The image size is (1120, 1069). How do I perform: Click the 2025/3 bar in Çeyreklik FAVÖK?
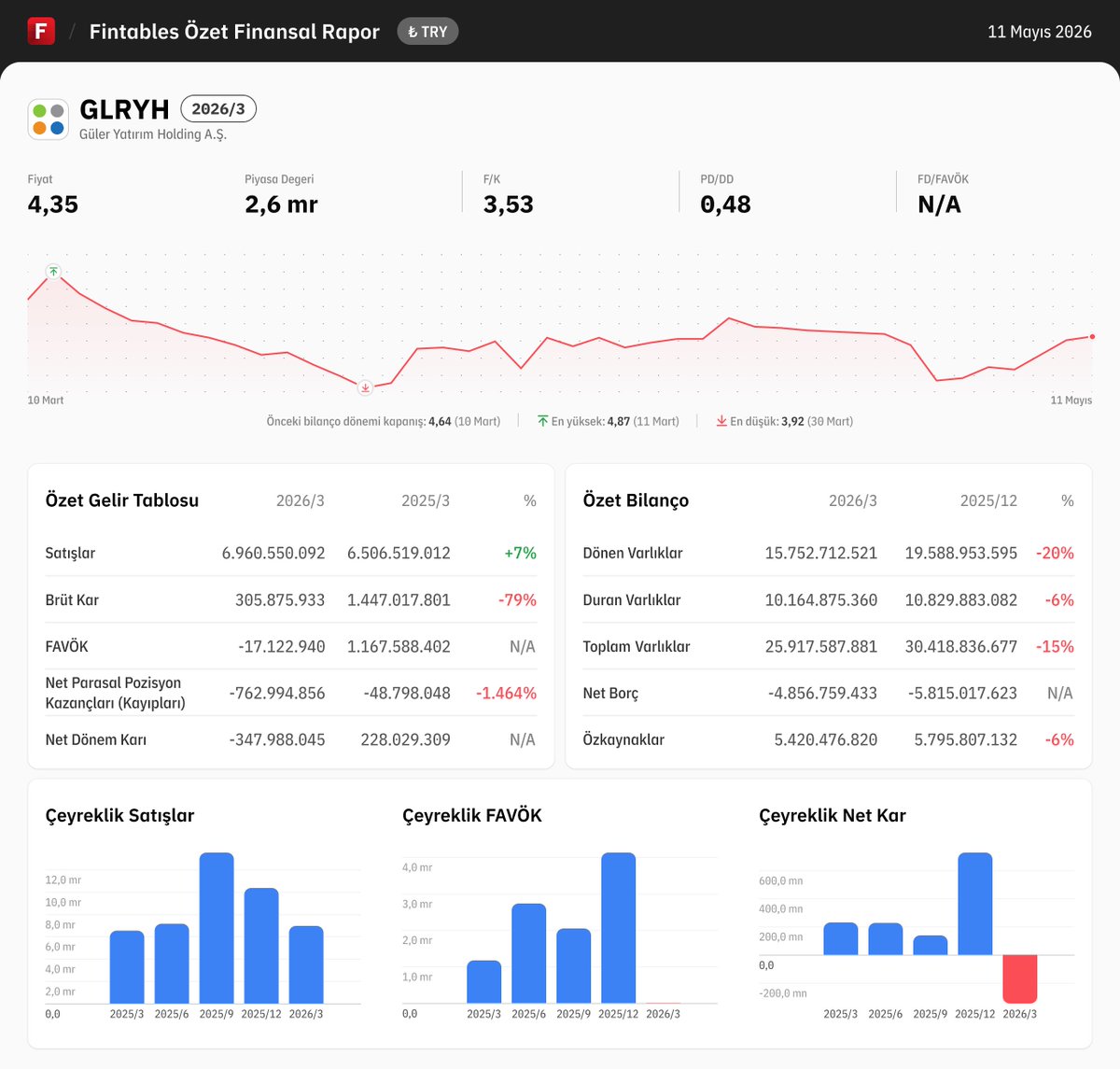(x=484, y=982)
